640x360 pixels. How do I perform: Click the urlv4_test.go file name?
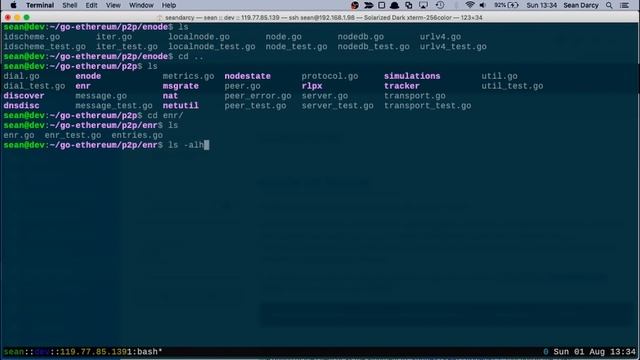coord(453,47)
